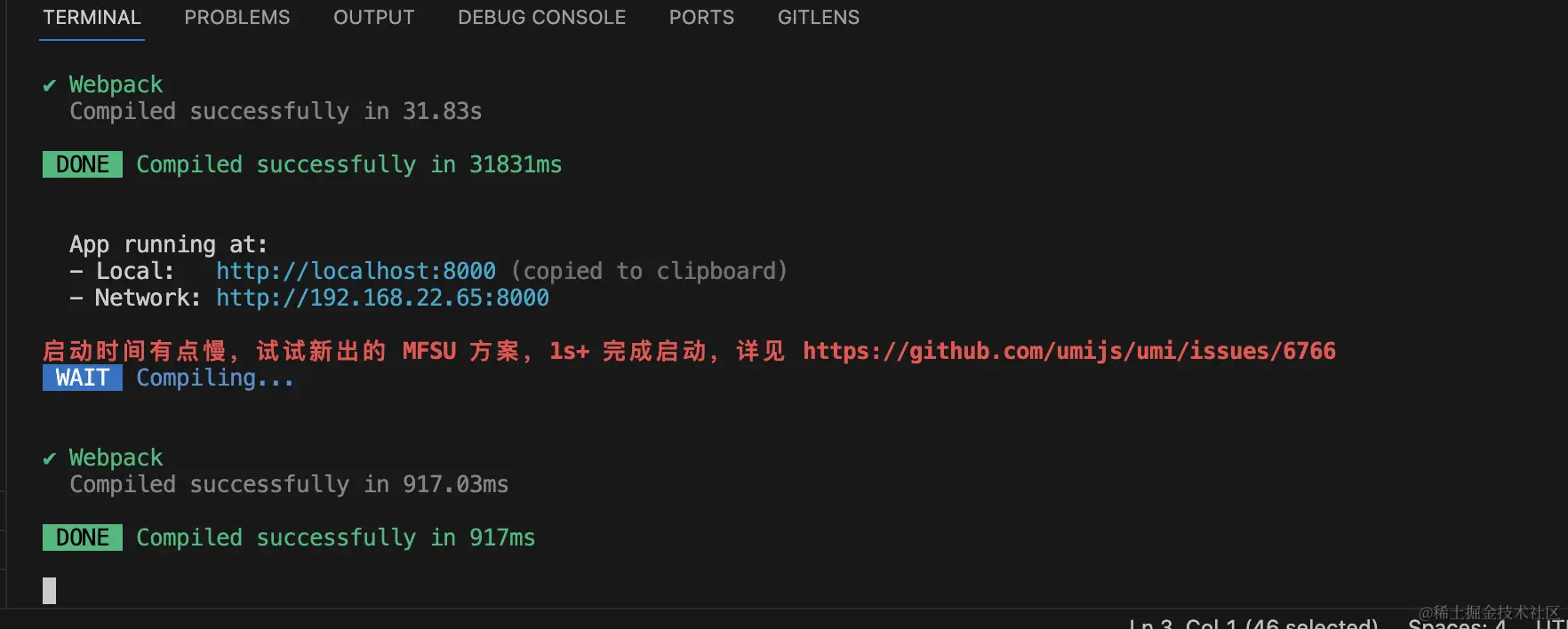Open the network http://192.168.22.65:8000 link
Viewport: 1568px width, 629px height.
pyautogui.click(x=381, y=298)
